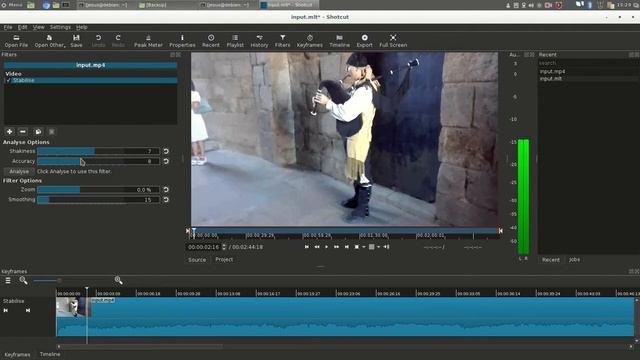This screenshot has height=360, width=640.
Task: Skip to the end of the video
Action: (347, 247)
